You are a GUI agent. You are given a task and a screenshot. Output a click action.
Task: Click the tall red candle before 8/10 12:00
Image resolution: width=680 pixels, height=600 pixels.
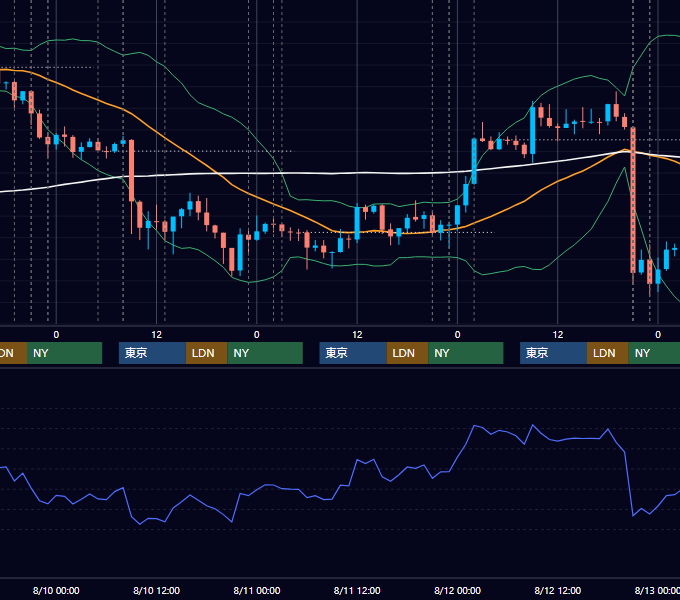pyautogui.click(x=131, y=171)
